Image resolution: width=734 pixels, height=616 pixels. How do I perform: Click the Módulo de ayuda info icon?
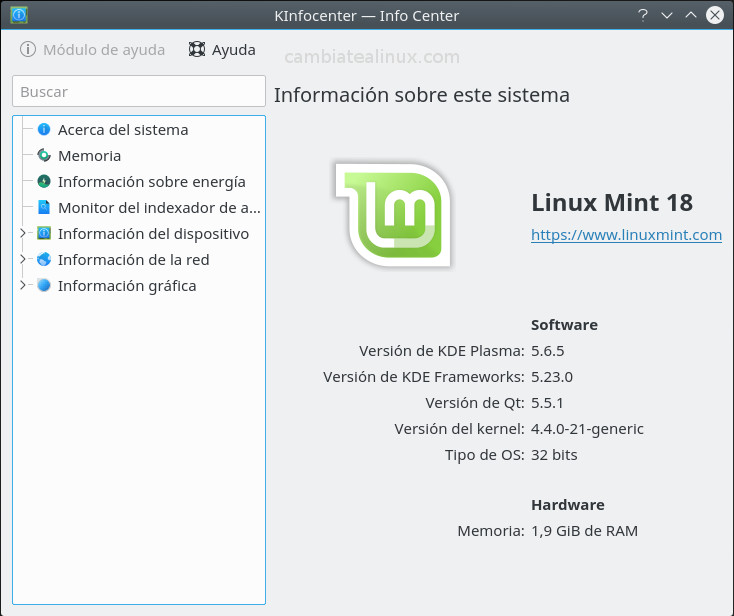[28, 49]
